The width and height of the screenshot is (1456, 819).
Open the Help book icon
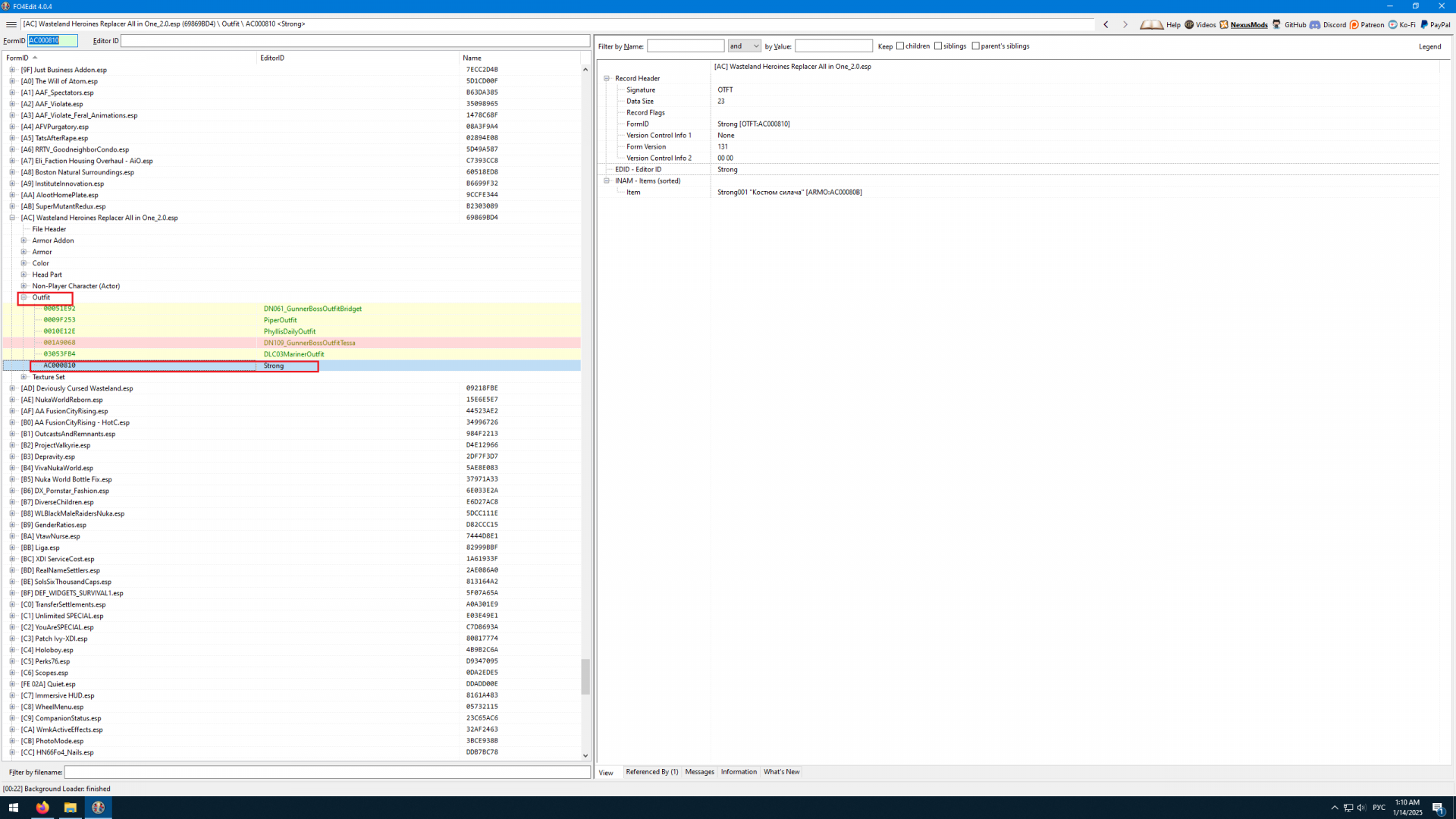point(1151,24)
